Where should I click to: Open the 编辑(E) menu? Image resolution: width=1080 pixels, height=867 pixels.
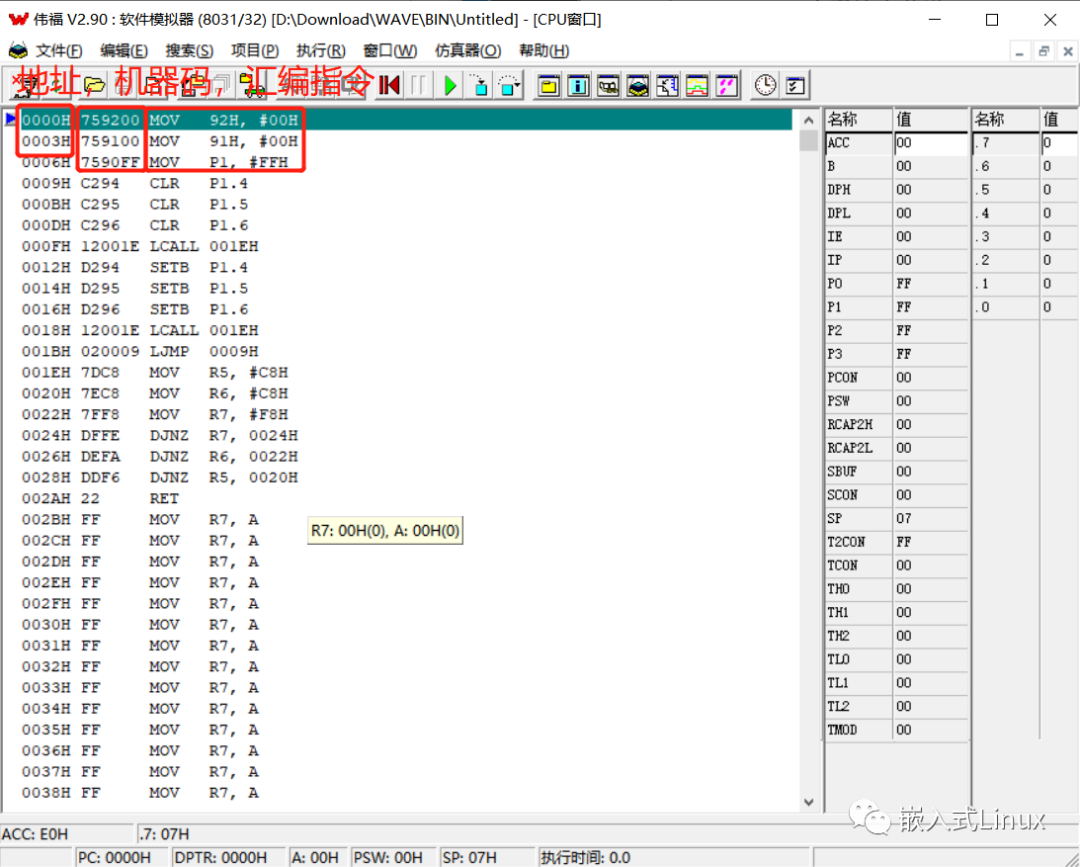(x=123, y=51)
